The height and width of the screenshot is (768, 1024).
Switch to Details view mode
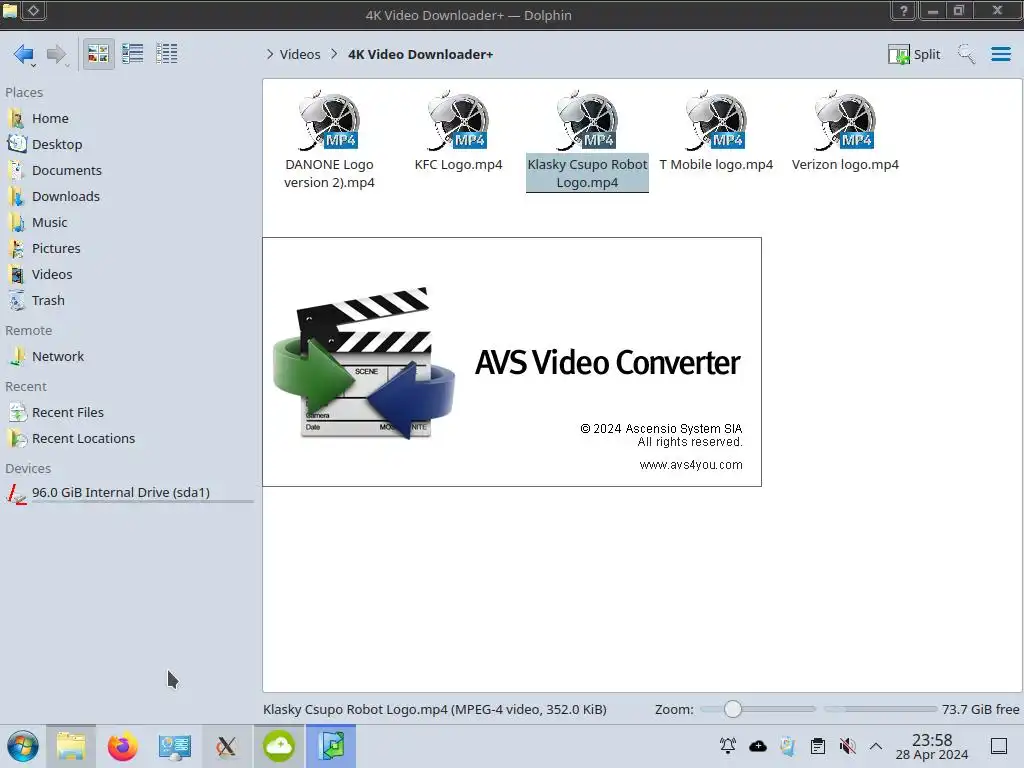pyautogui.click(x=167, y=54)
